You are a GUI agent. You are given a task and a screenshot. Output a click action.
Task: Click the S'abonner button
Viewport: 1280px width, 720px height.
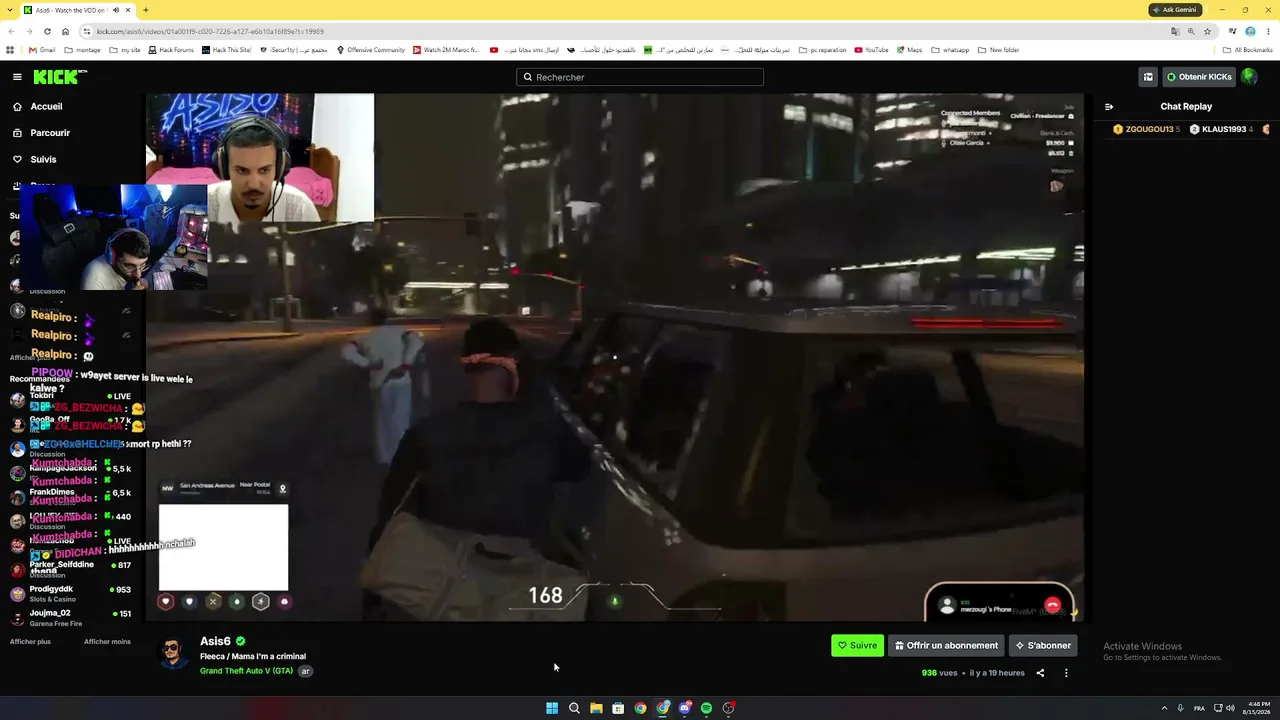pyautogui.click(x=1043, y=645)
